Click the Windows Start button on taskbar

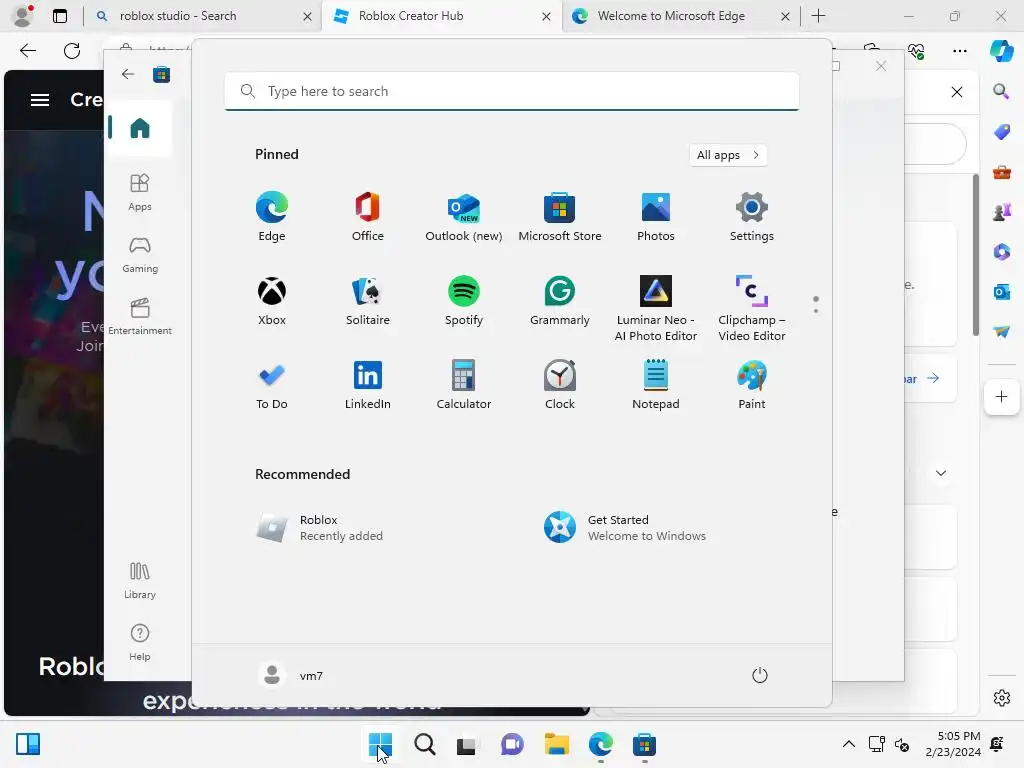click(x=380, y=744)
